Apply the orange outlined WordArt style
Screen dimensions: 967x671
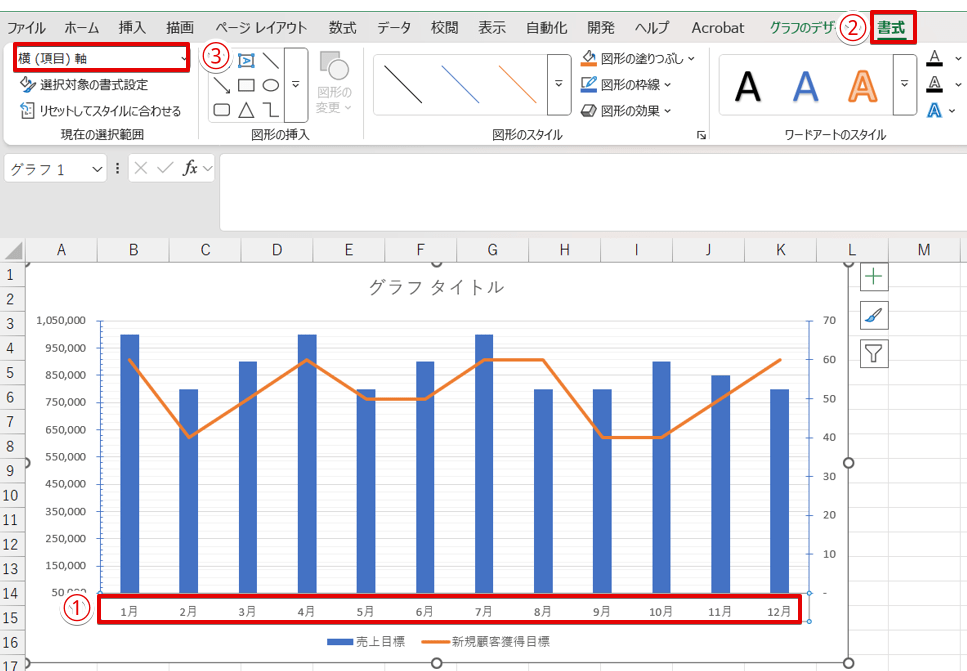tap(862, 86)
